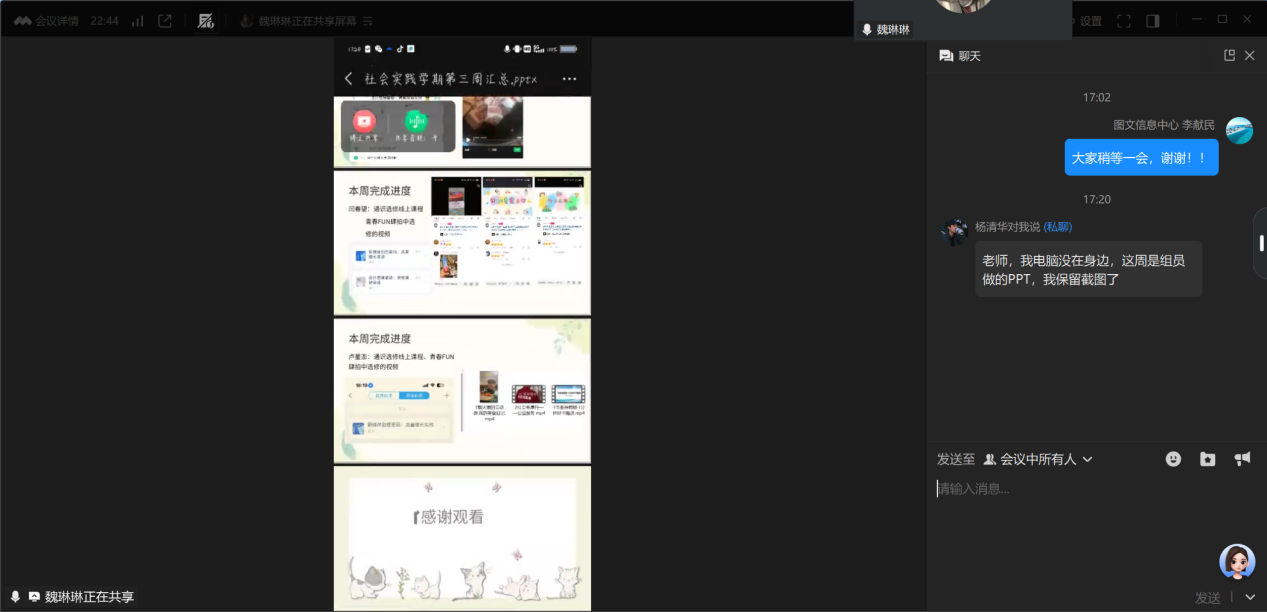Open the AI assistant avatar
The image size is (1267, 612).
1237,562
